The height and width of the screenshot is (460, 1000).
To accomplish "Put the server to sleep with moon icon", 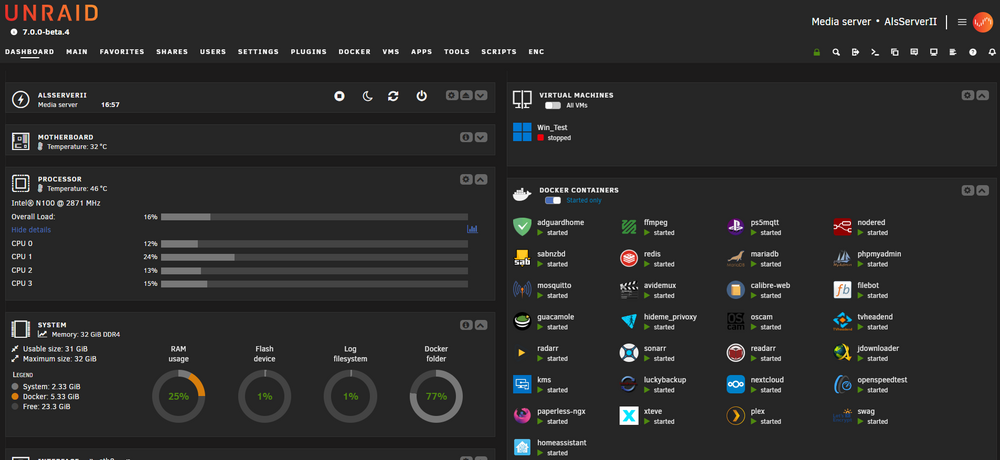I will tap(367, 96).
